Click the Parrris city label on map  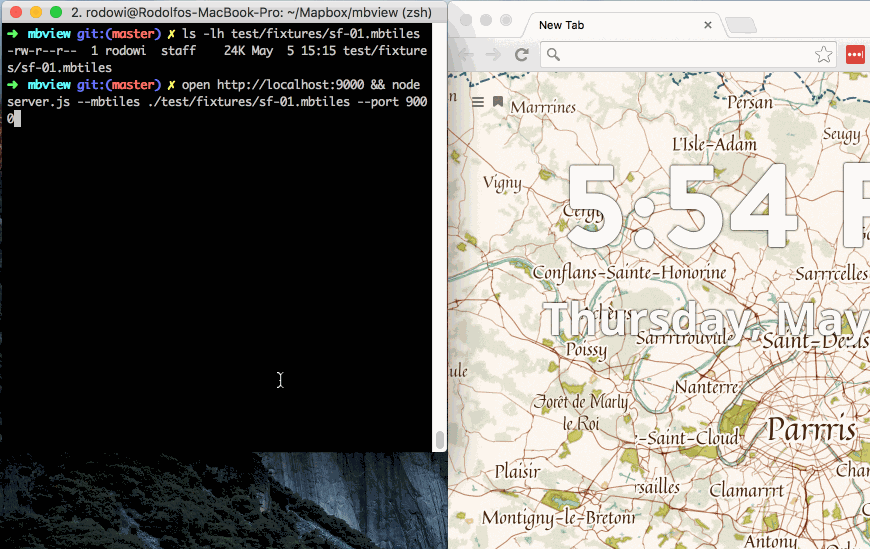click(x=812, y=429)
